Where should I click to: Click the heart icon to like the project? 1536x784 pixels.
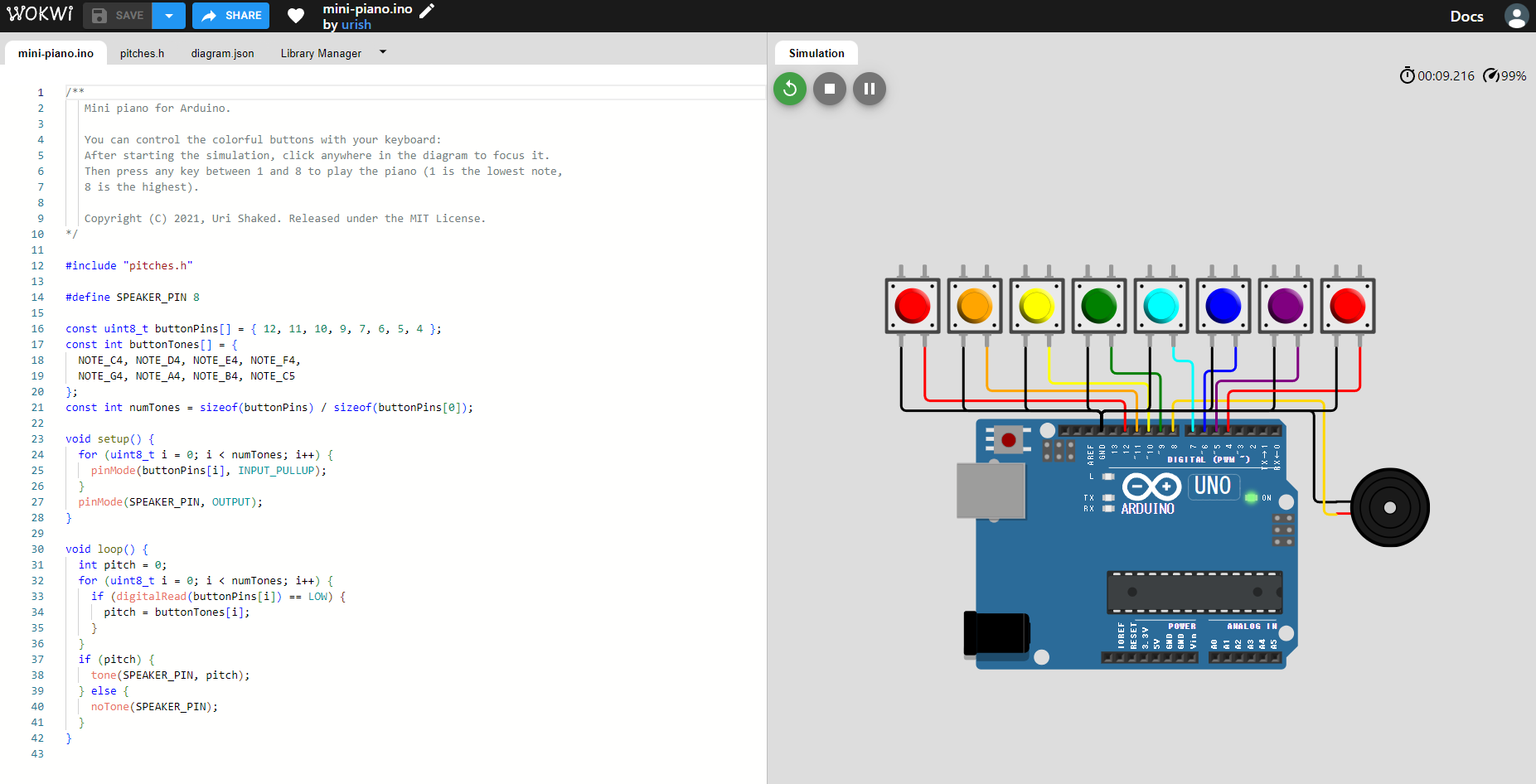[x=296, y=15]
